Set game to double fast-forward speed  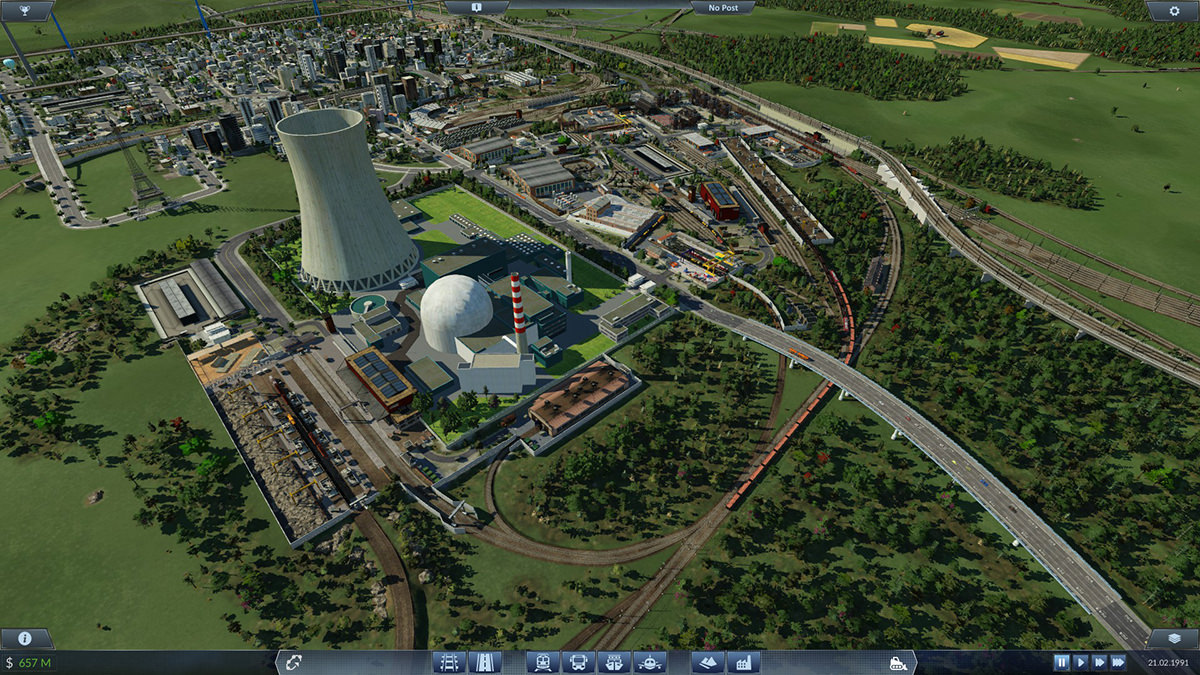coord(1099,662)
